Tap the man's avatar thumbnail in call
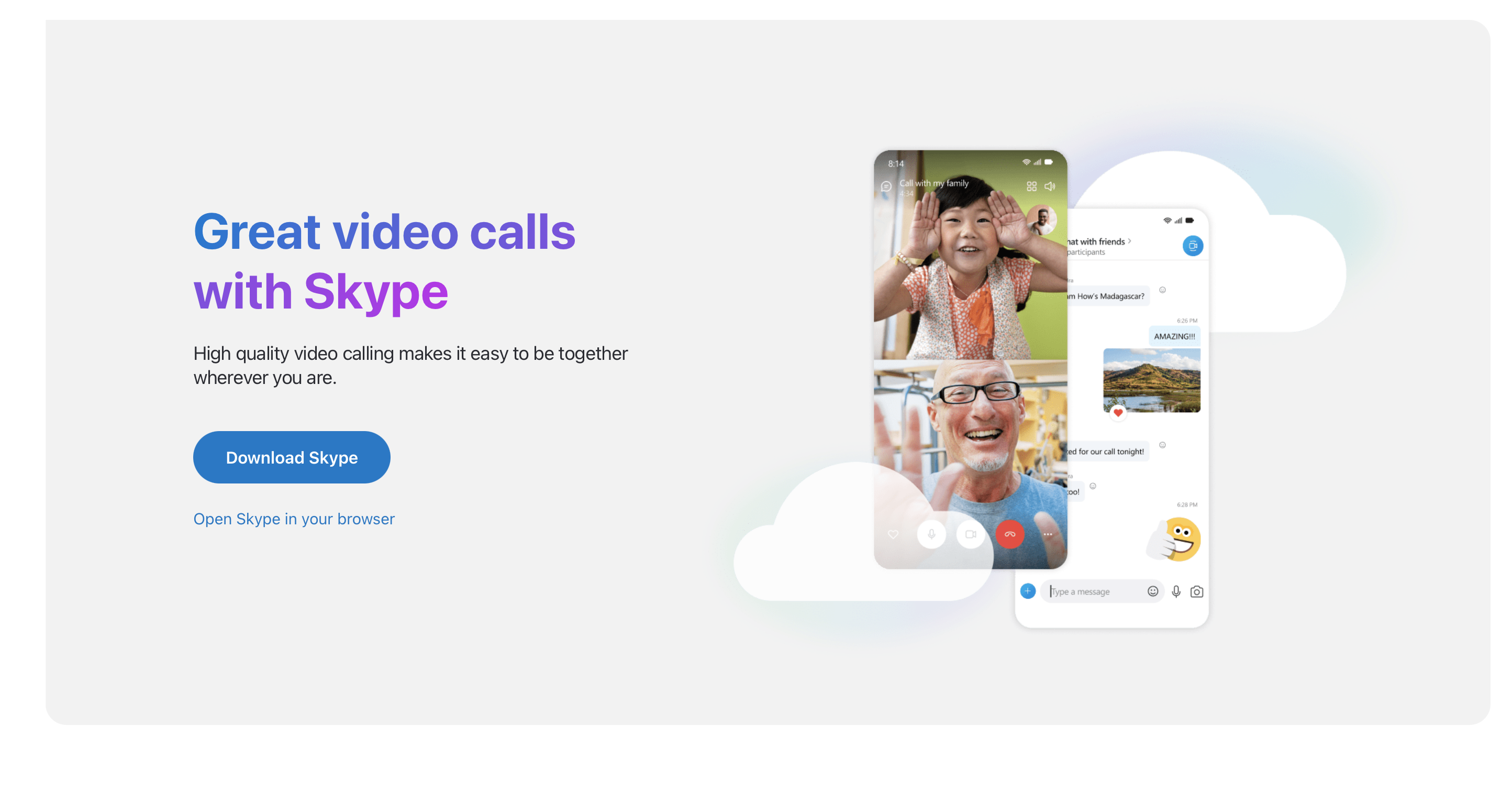 (x=1041, y=220)
